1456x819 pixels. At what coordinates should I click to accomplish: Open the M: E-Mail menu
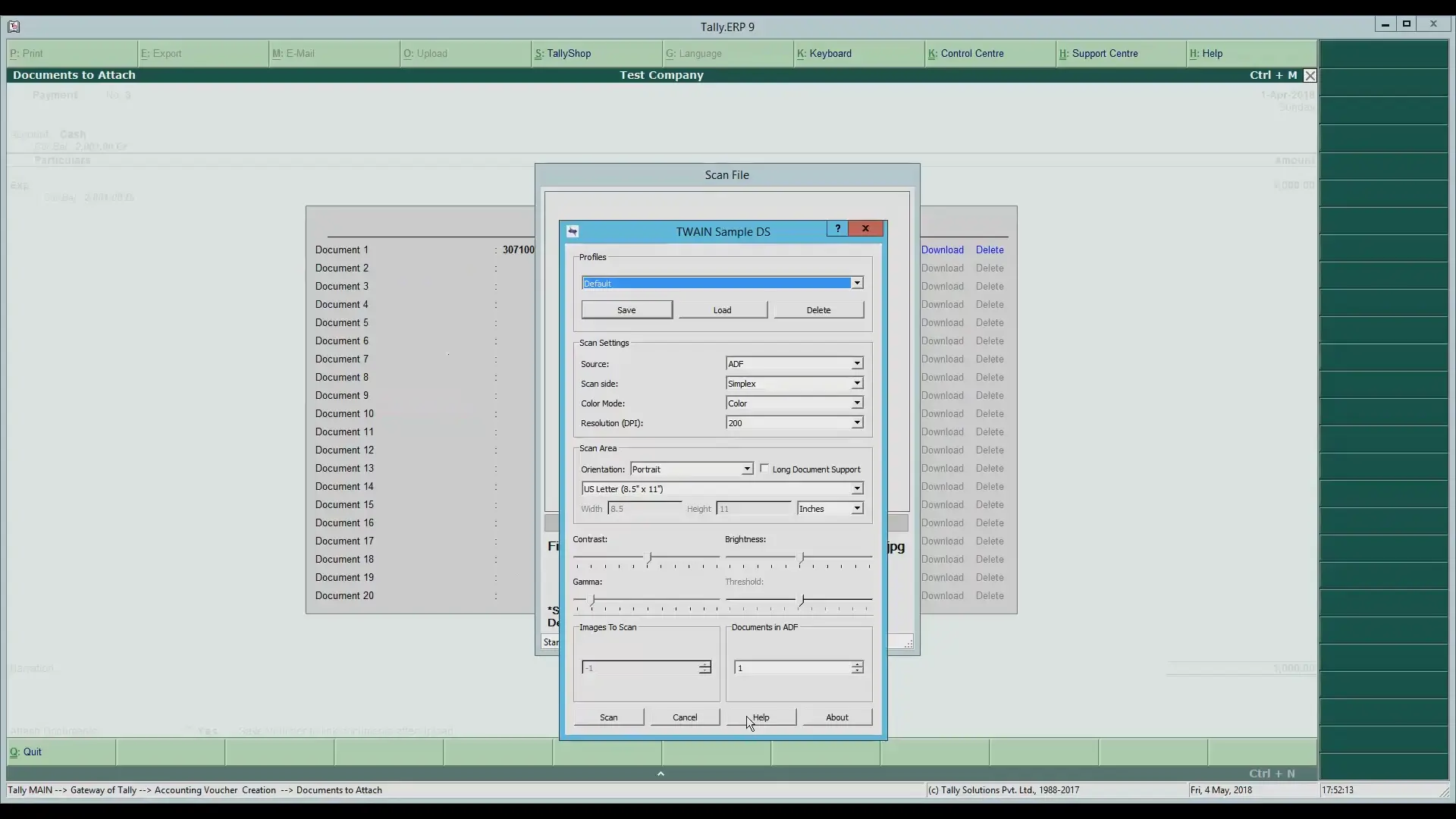(334, 53)
